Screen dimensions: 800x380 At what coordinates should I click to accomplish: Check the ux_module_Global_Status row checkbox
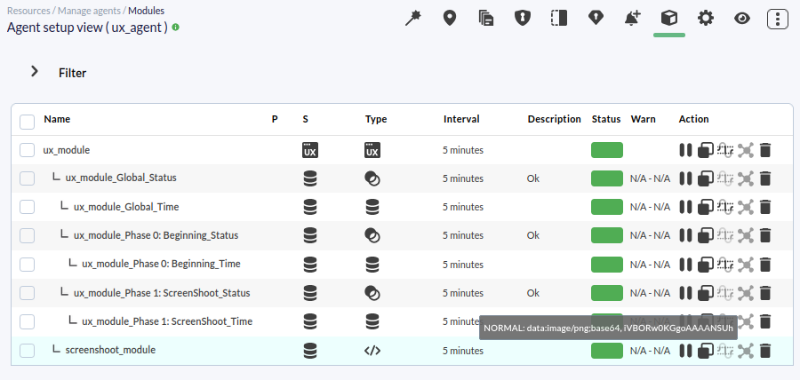click(27, 179)
